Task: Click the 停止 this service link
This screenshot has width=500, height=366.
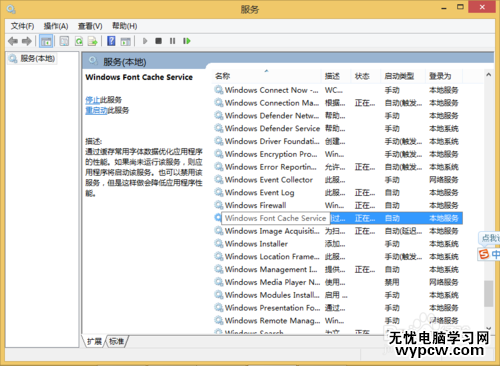Action: coord(92,100)
